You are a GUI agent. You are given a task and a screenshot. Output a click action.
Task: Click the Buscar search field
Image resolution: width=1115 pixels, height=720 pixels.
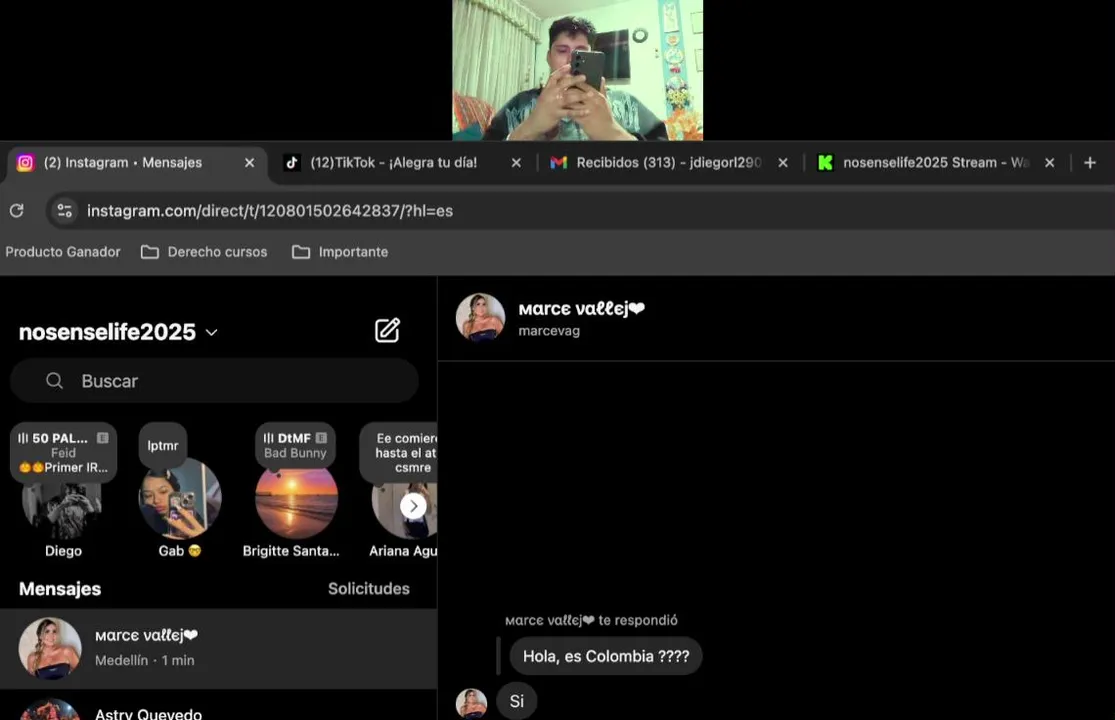(214, 381)
